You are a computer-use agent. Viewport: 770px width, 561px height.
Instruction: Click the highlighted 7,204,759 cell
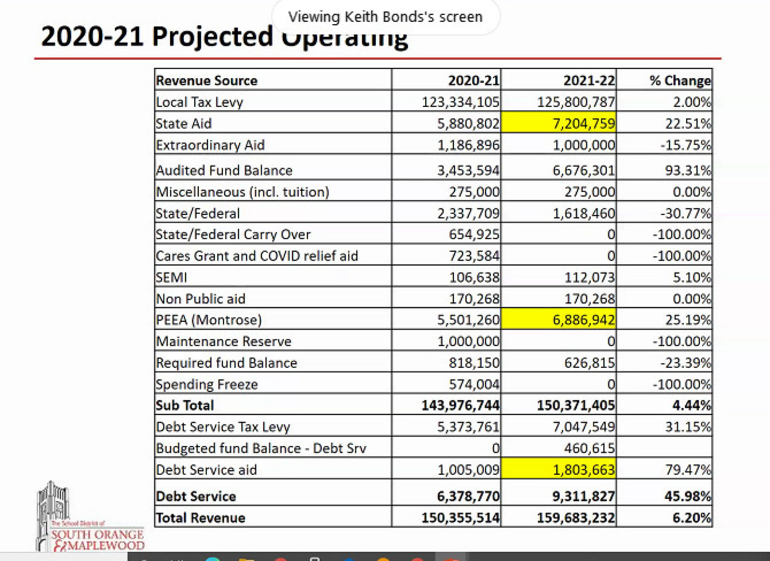point(559,122)
